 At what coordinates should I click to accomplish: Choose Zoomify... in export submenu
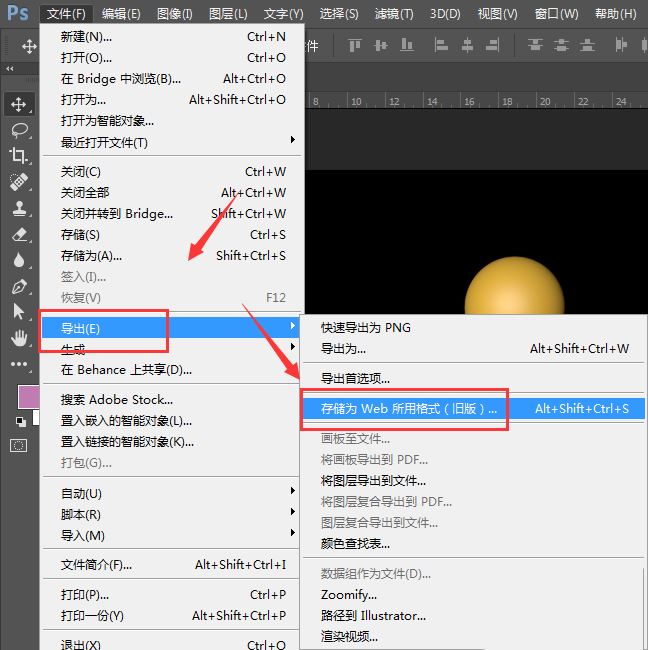tap(473, 594)
